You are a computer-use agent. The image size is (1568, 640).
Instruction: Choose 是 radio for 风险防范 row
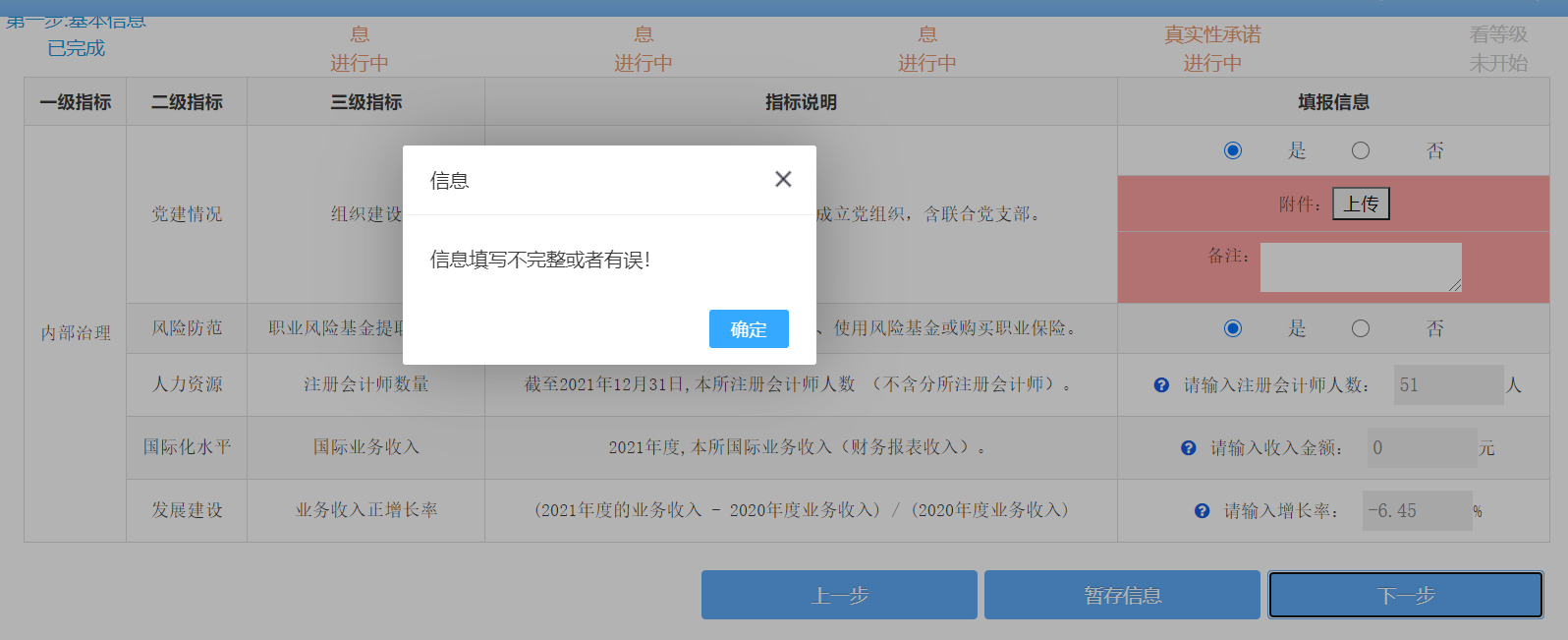coord(1233,328)
